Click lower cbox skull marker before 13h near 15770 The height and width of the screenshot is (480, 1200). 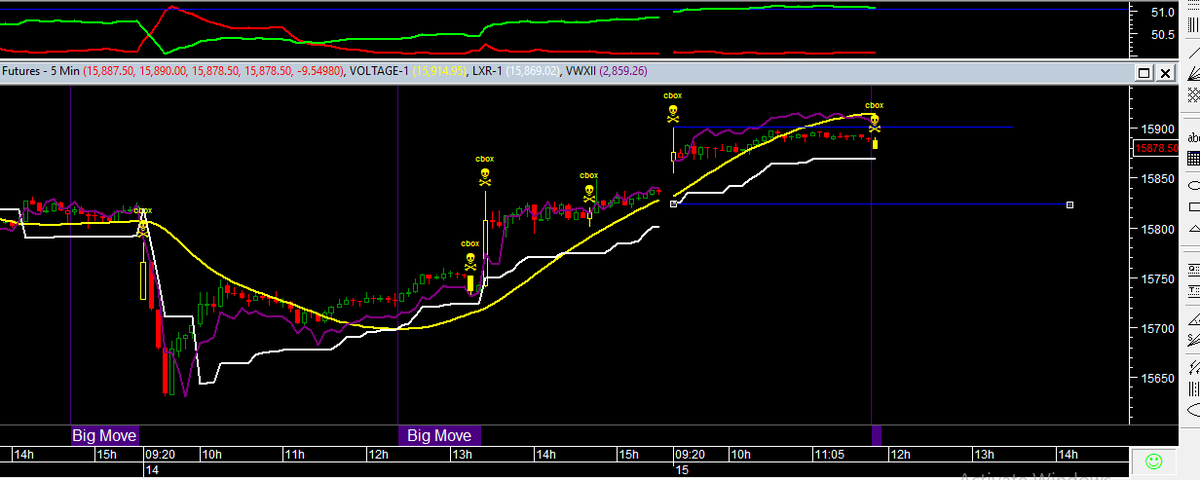470,261
